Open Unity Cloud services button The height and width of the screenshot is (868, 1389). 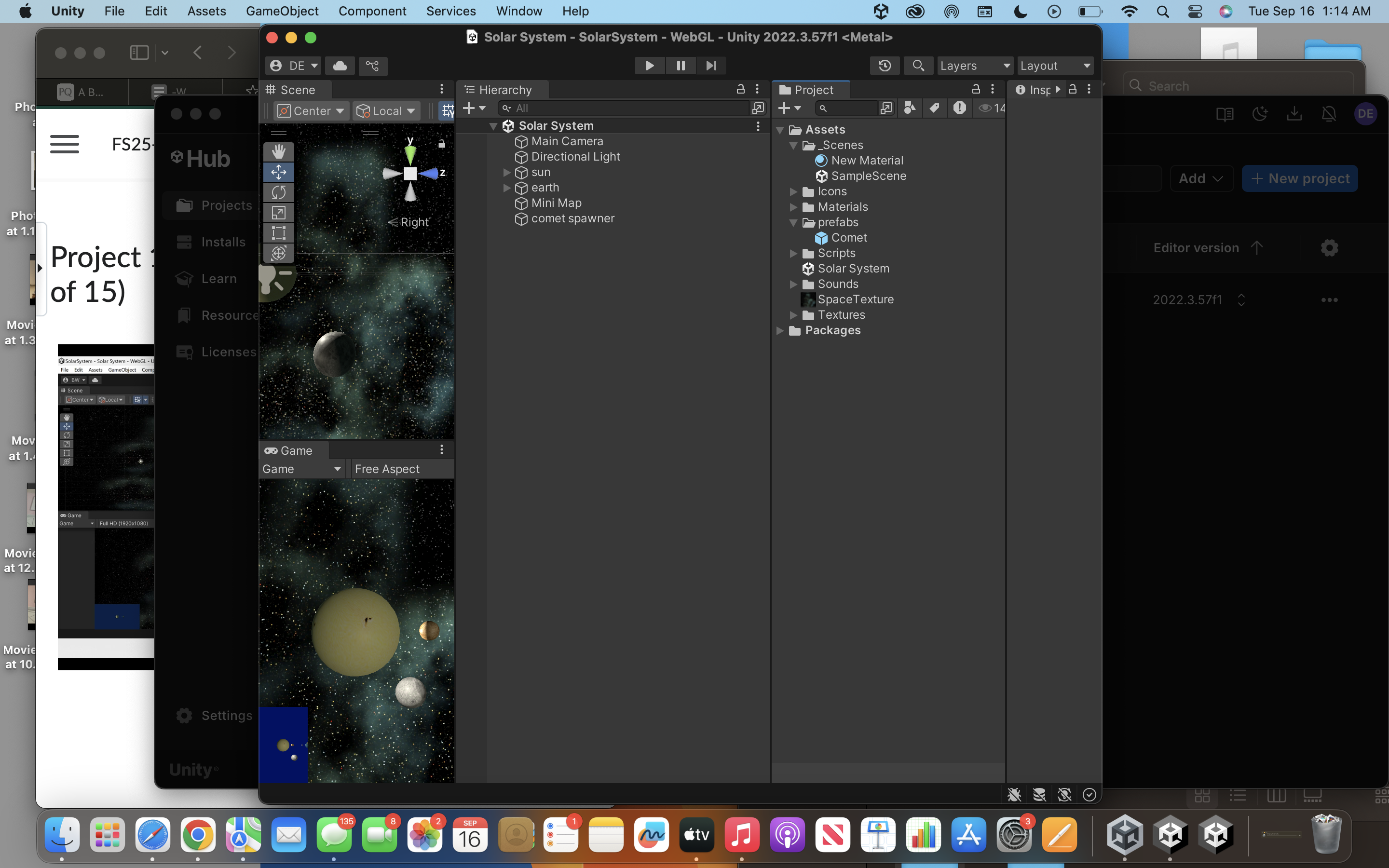tap(340, 66)
